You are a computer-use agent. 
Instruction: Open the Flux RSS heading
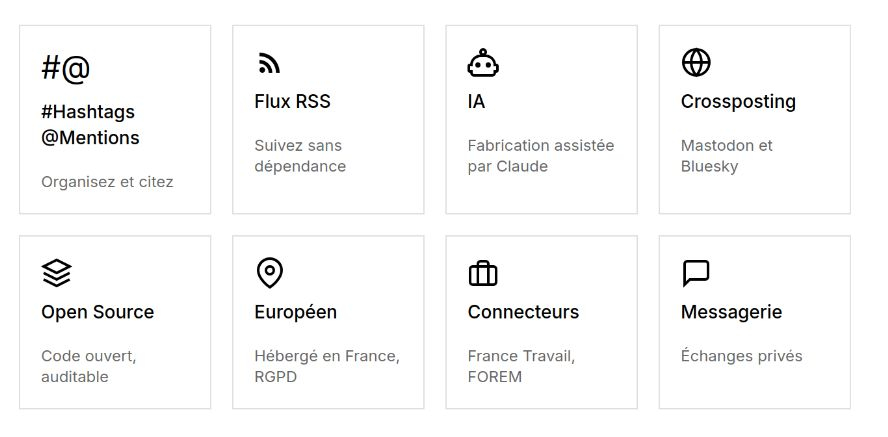tap(292, 102)
